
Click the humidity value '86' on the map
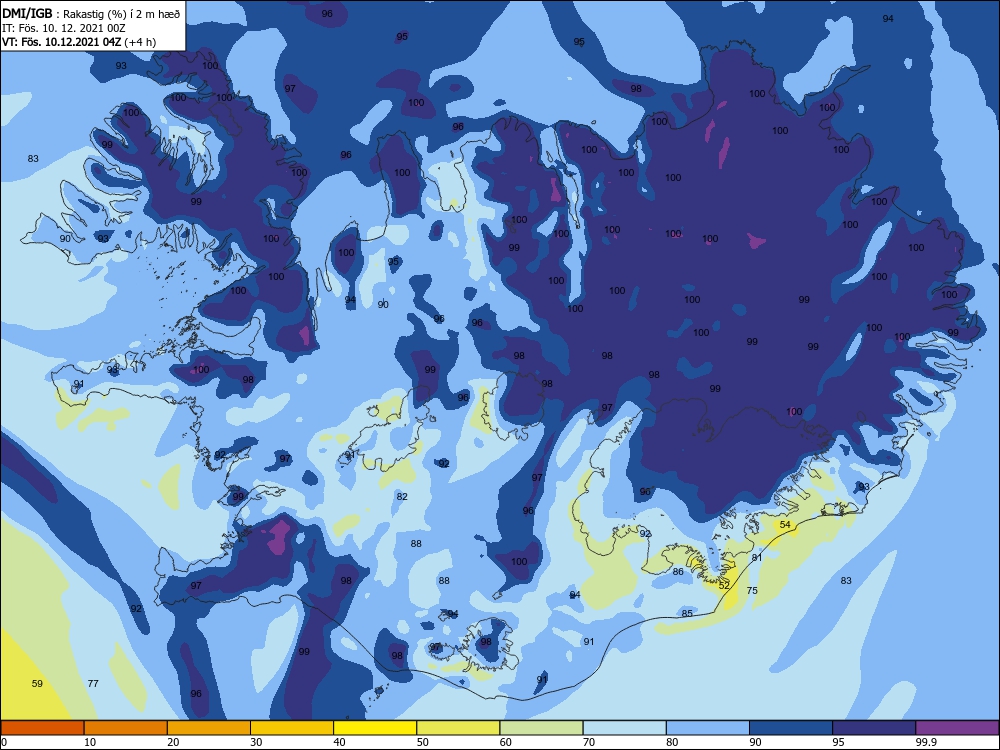tap(678, 571)
